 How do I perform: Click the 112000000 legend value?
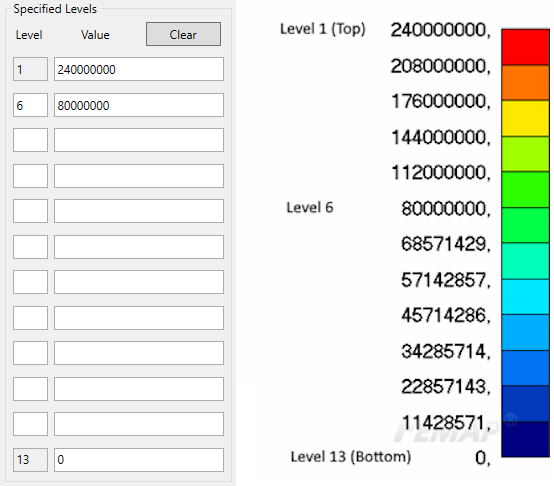pyautogui.click(x=441, y=173)
